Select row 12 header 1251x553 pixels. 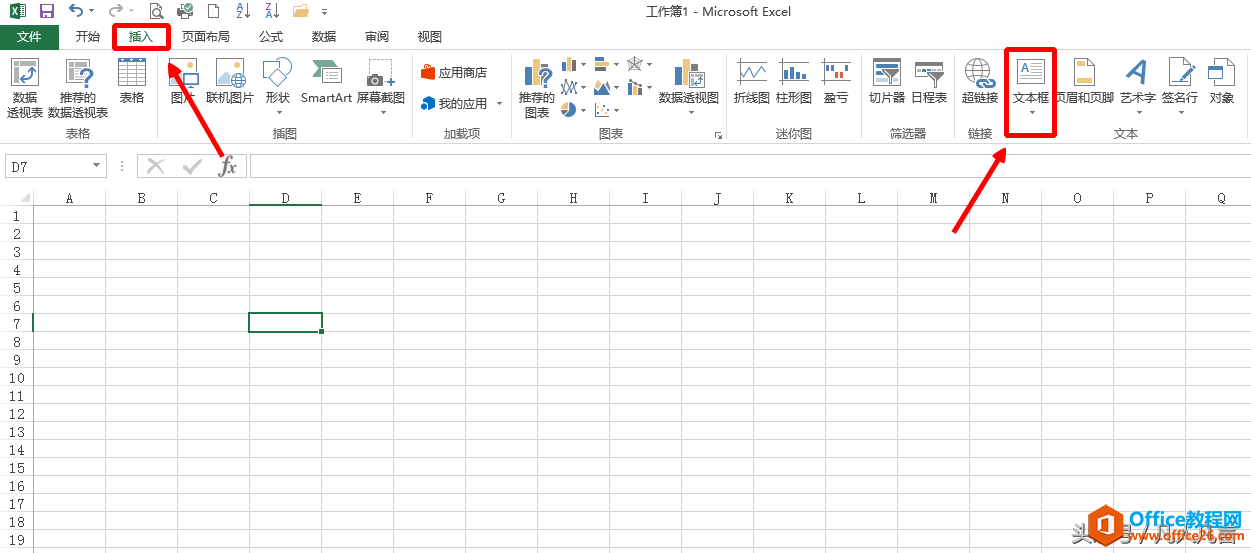(x=16, y=414)
